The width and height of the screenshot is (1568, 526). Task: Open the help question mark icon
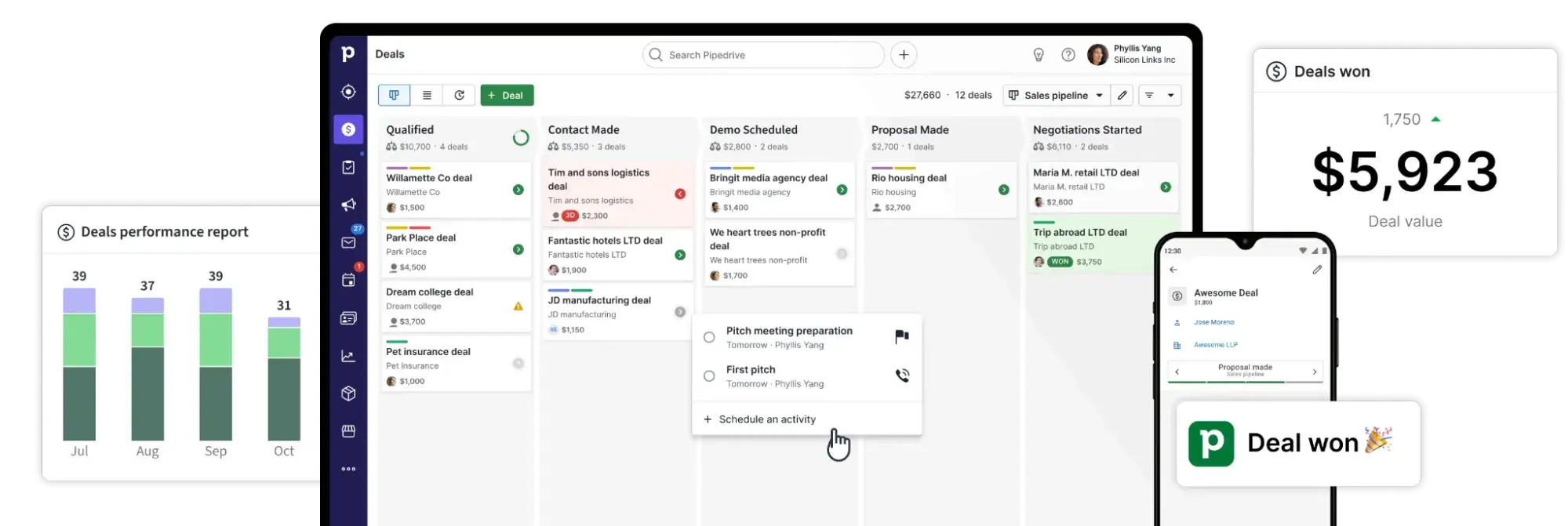tap(1068, 55)
